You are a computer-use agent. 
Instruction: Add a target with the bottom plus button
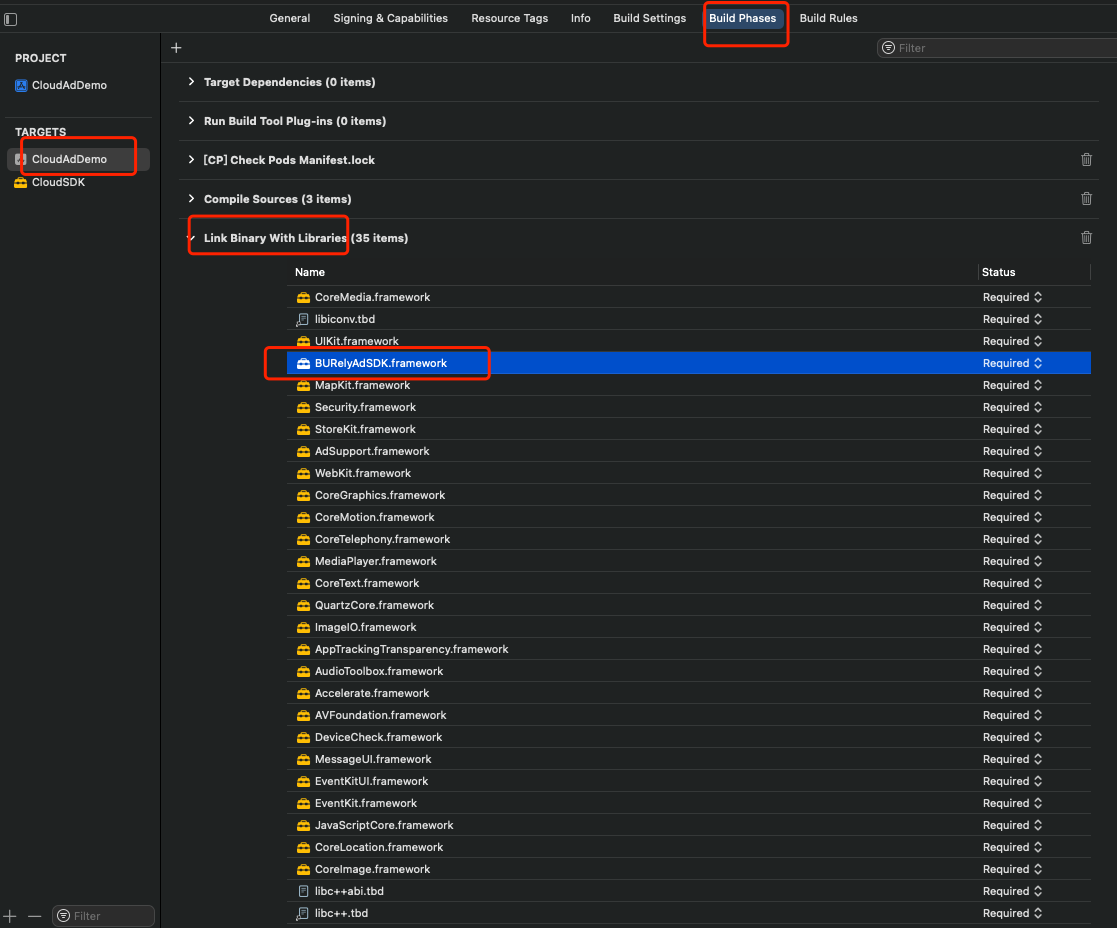click(x=10, y=916)
